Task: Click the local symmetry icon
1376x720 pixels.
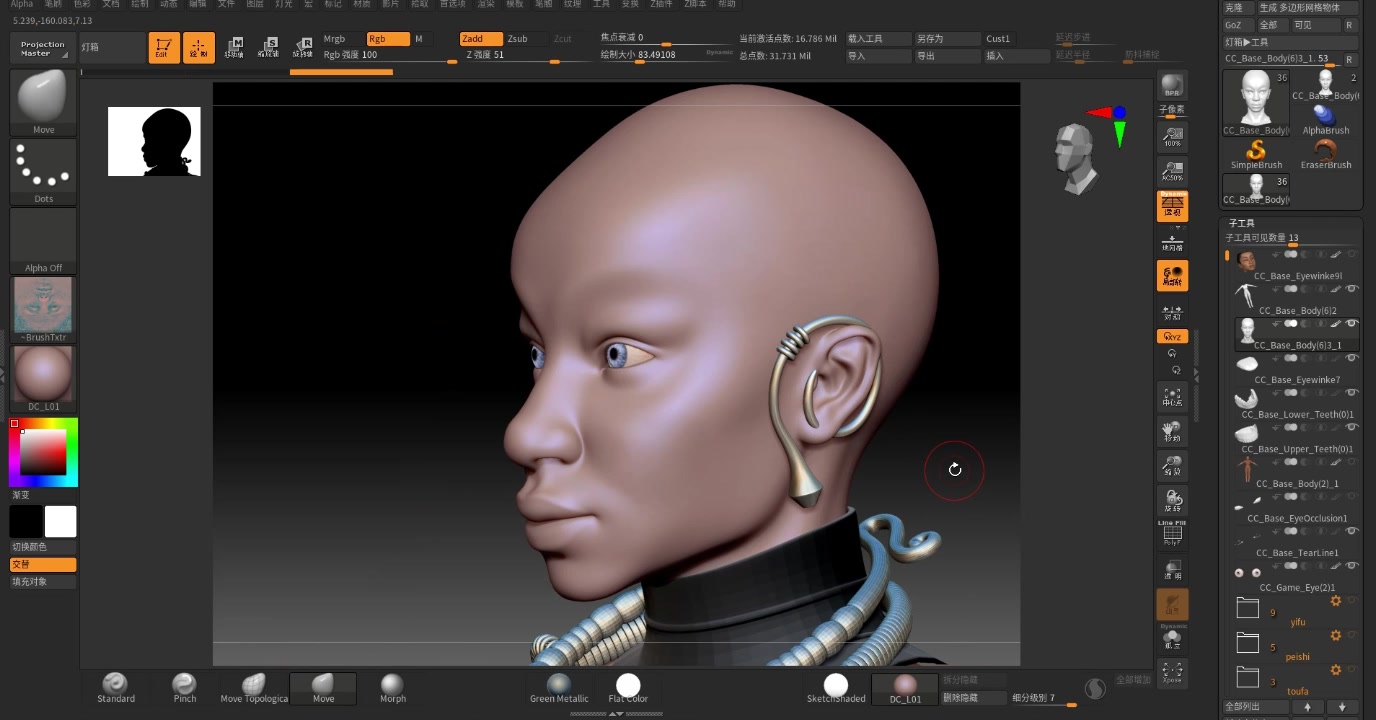Action: 1172,276
